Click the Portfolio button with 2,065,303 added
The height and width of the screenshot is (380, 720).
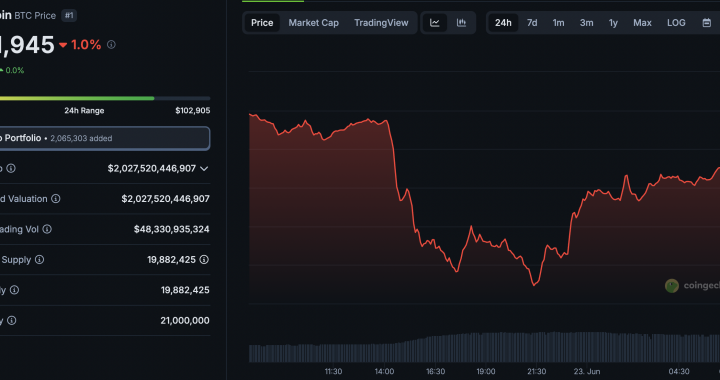tap(104, 138)
